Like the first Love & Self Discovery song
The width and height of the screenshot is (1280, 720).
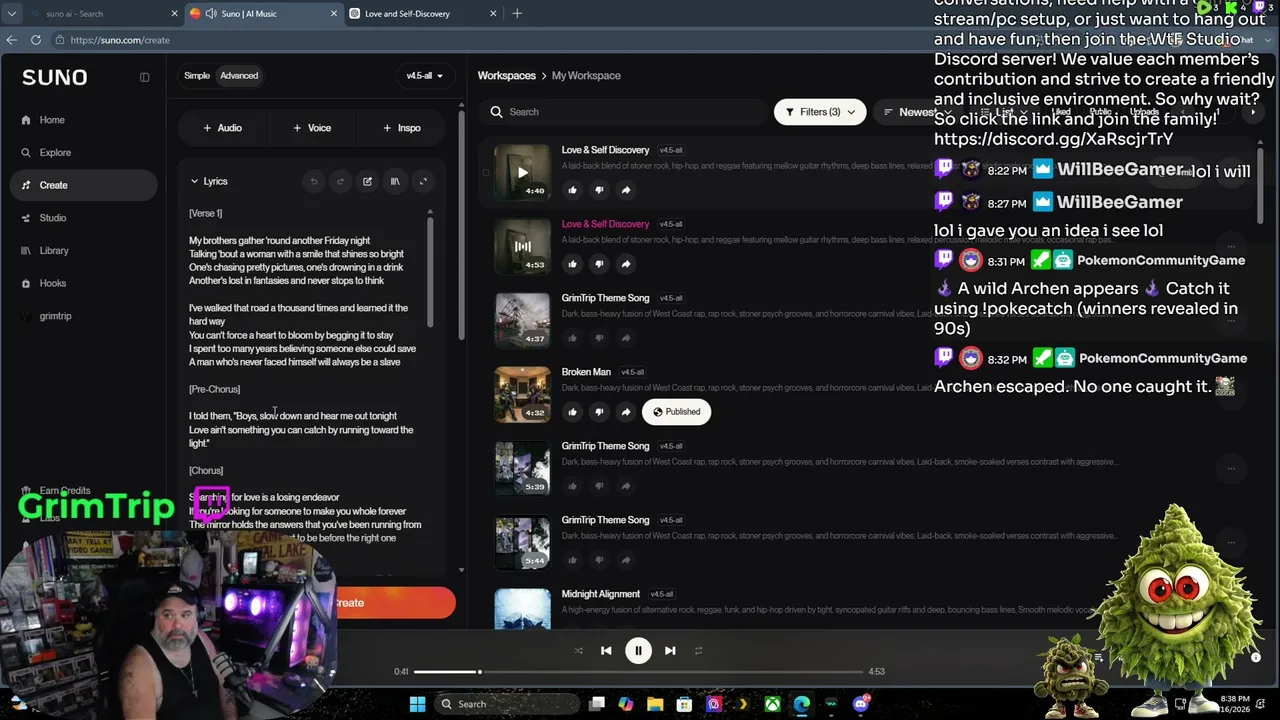[572, 190]
